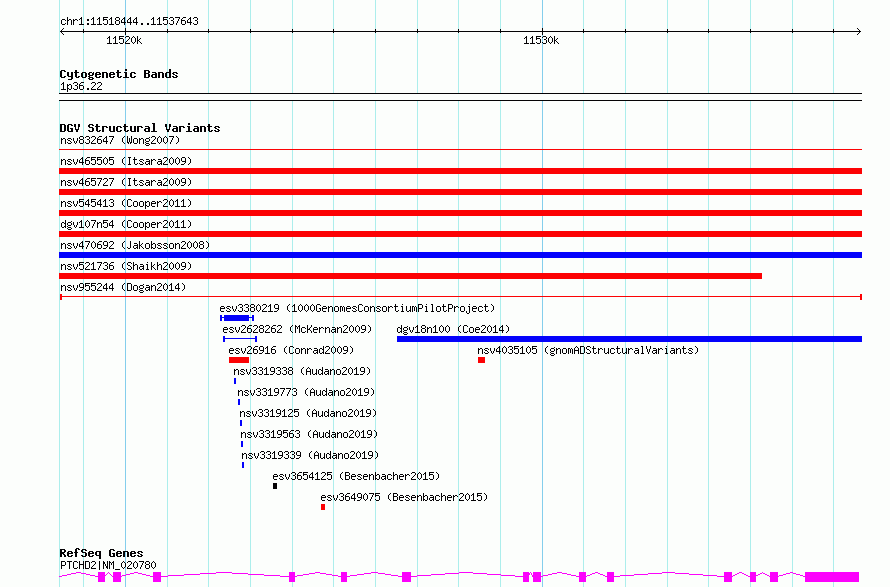Click the nsv521736 (Shaikh2009) label

(126, 266)
